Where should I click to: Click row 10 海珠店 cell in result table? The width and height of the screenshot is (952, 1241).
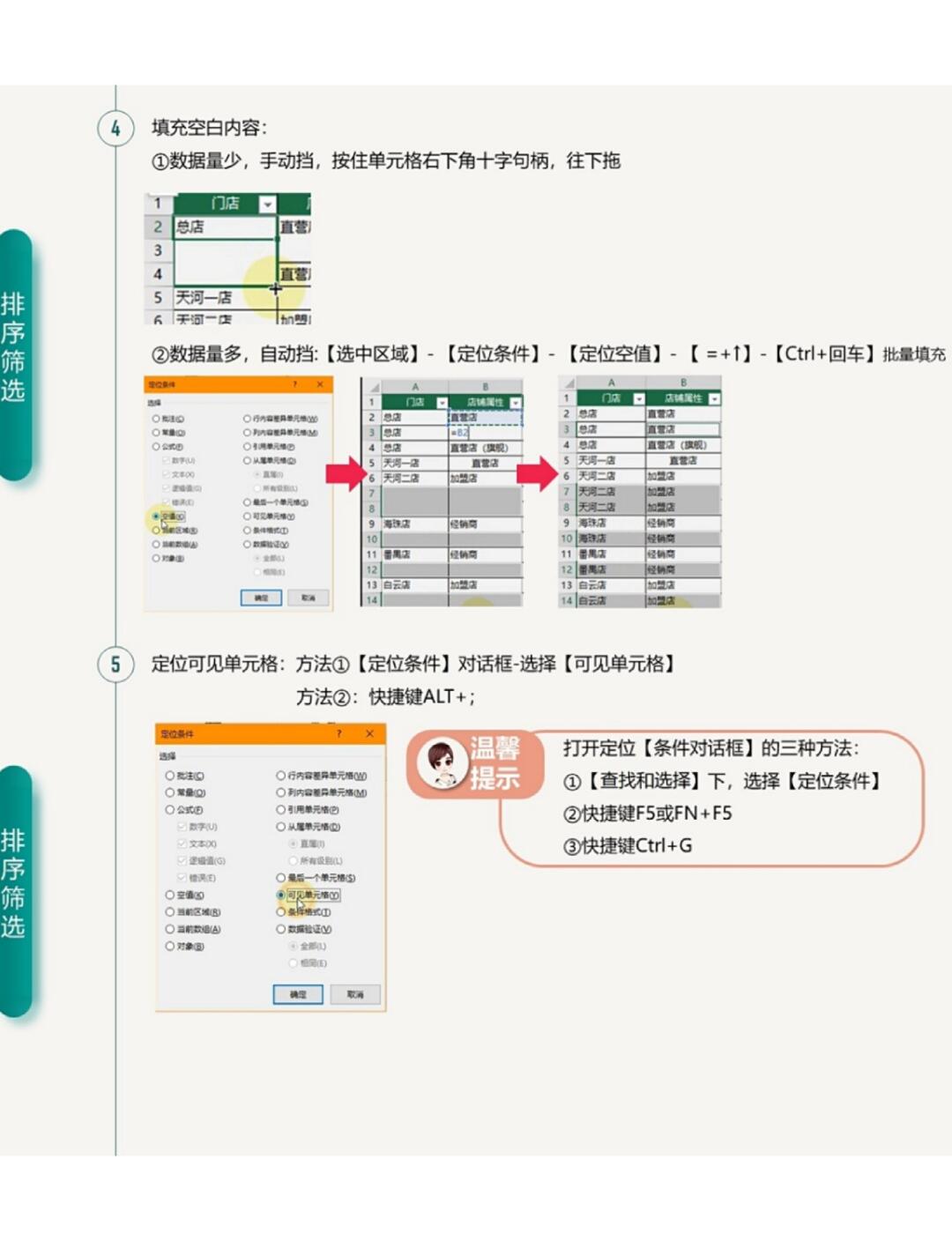[611, 538]
